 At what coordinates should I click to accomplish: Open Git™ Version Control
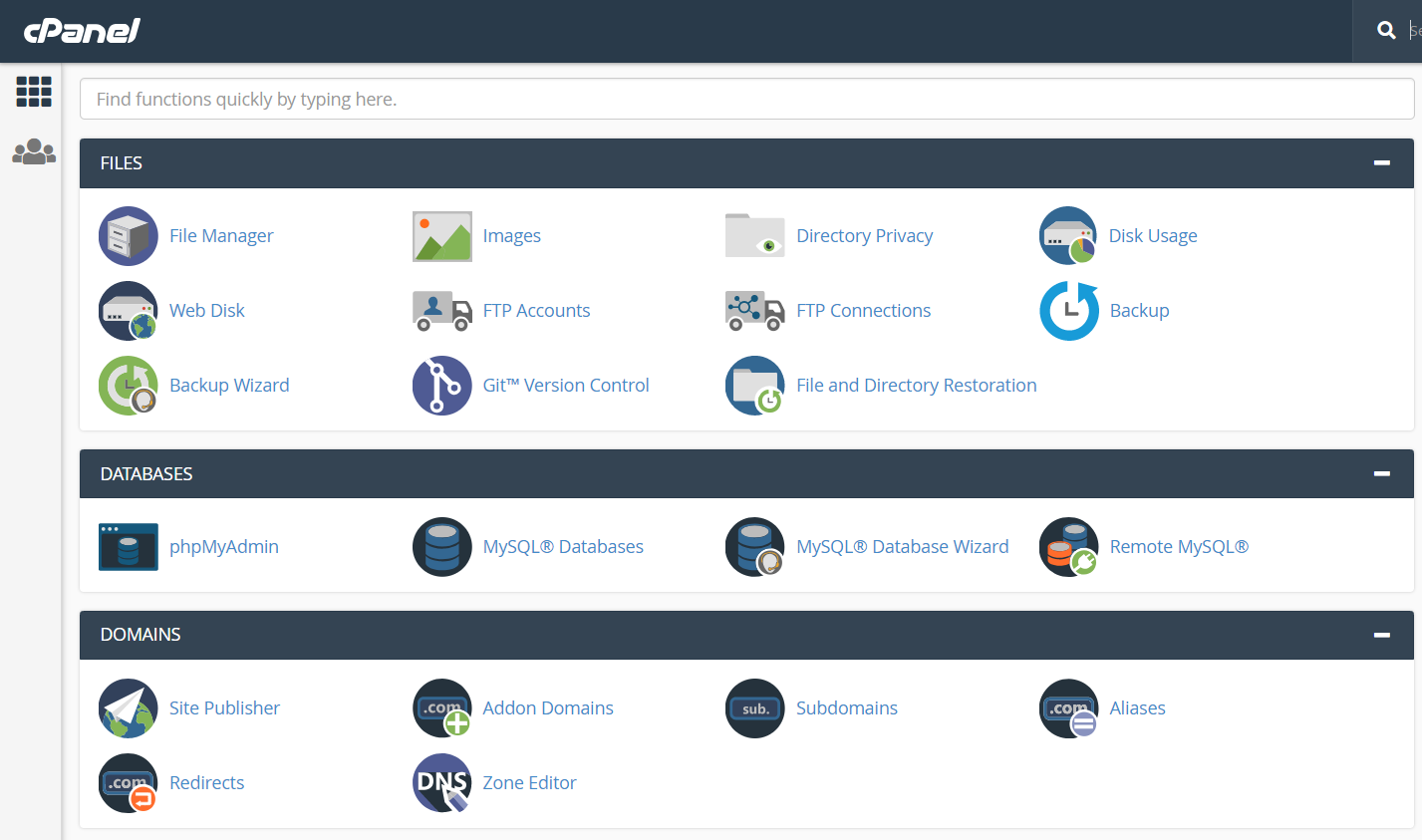(x=565, y=385)
